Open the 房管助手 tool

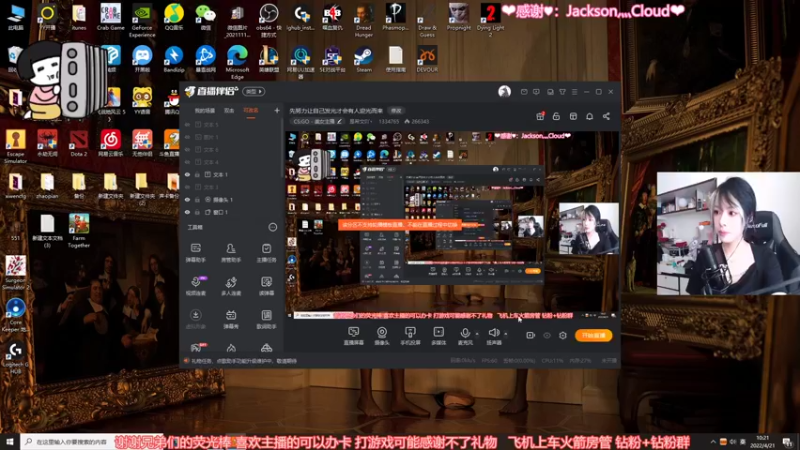231,253
